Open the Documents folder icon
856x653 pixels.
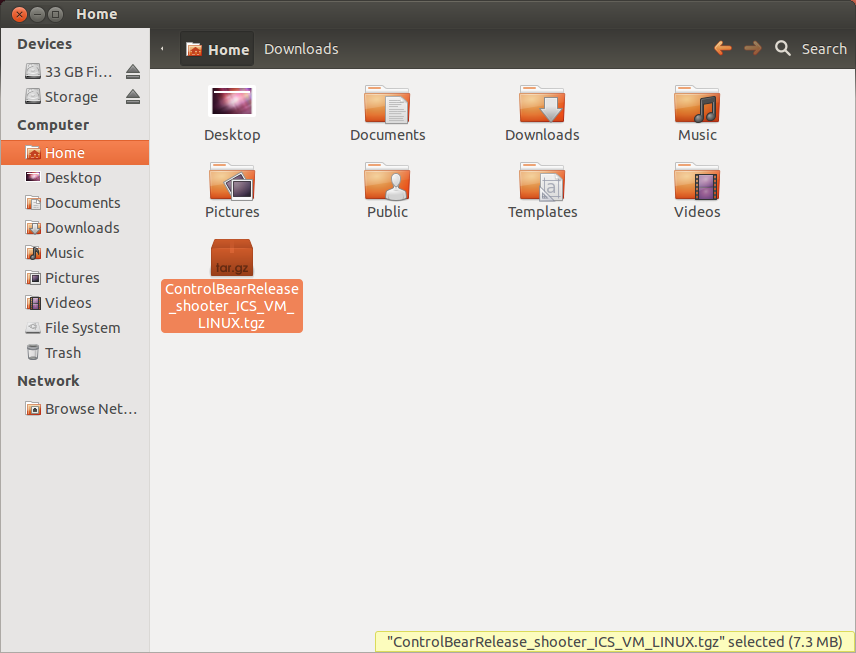pos(387,105)
